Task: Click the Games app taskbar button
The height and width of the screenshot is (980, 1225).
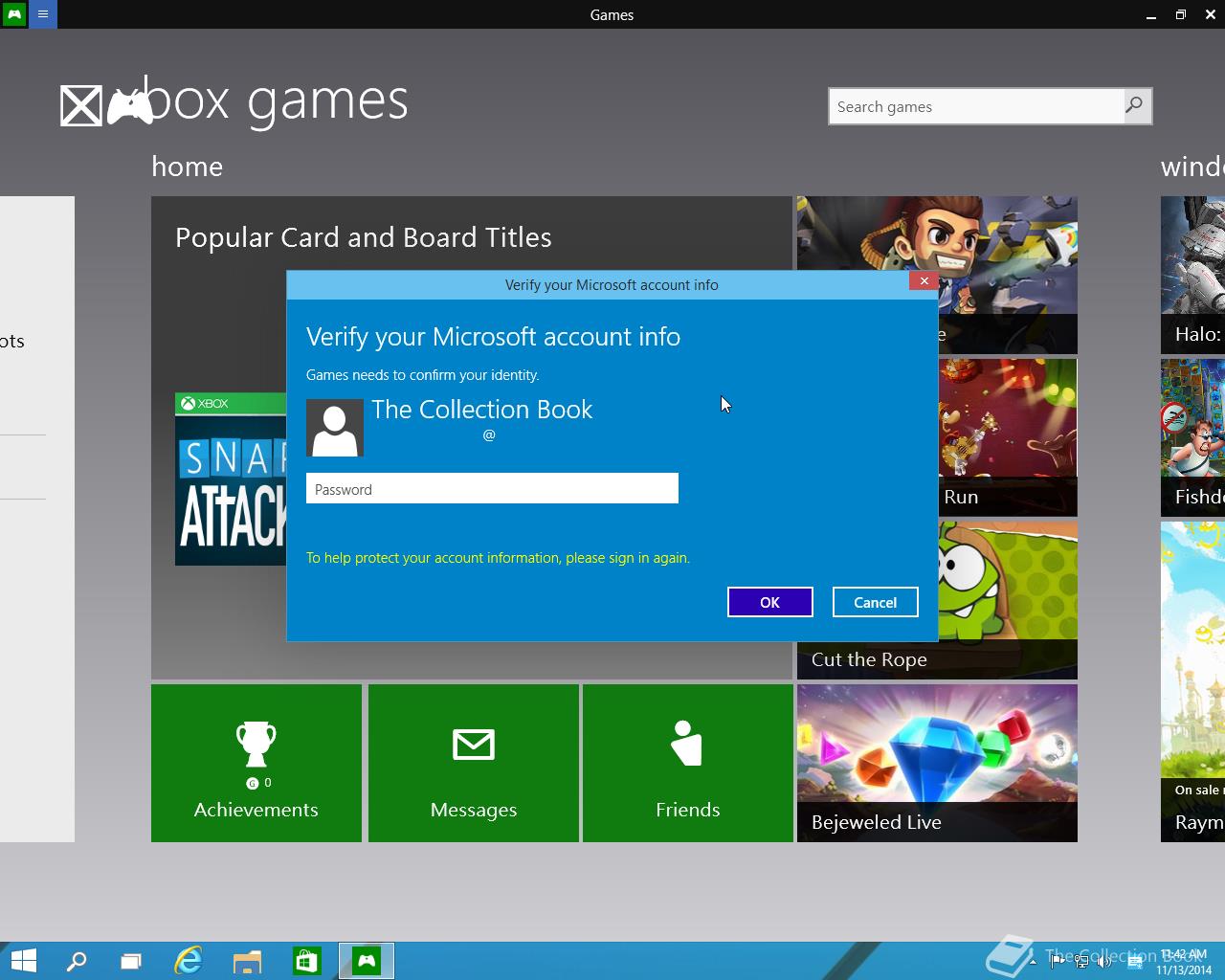Action: [366, 961]
